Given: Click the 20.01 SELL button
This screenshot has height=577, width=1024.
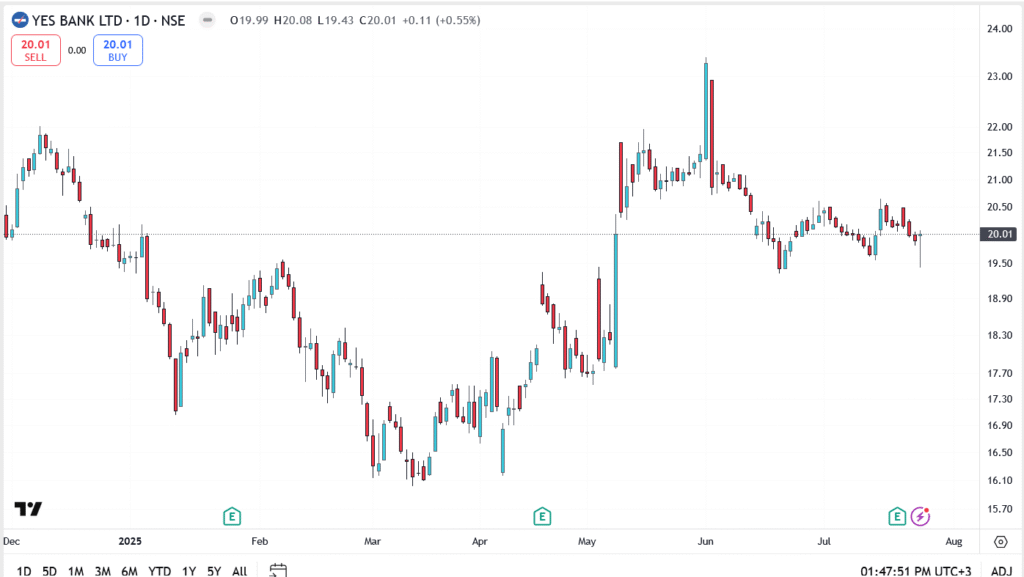Looking at the screenshot, I should coord(36,50).
